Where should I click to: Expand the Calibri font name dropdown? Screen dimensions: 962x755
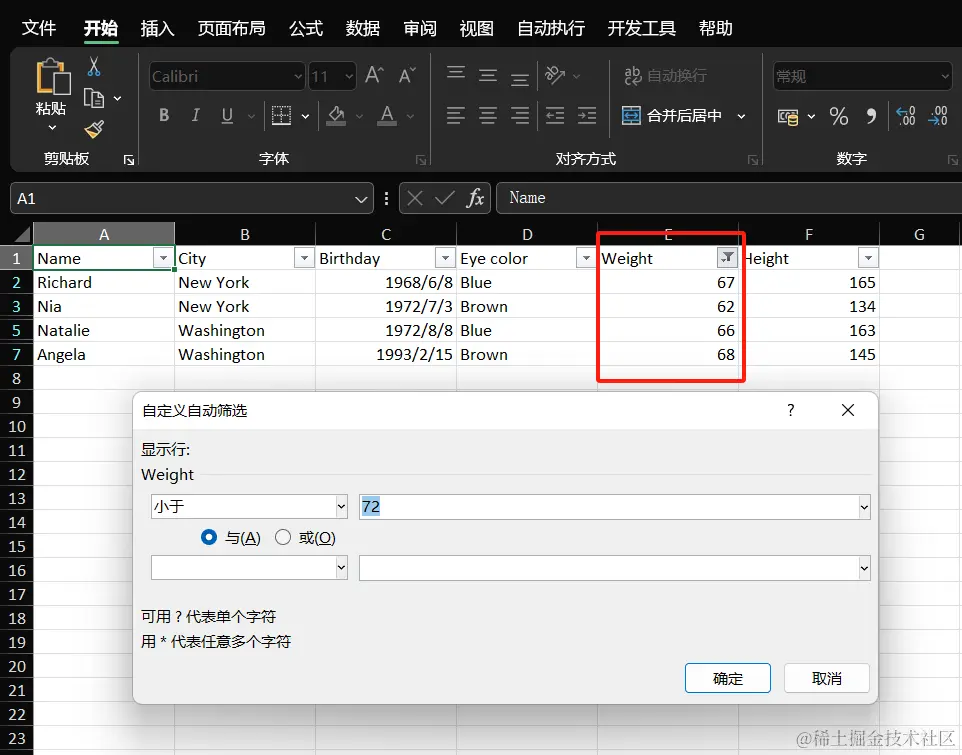298,77
